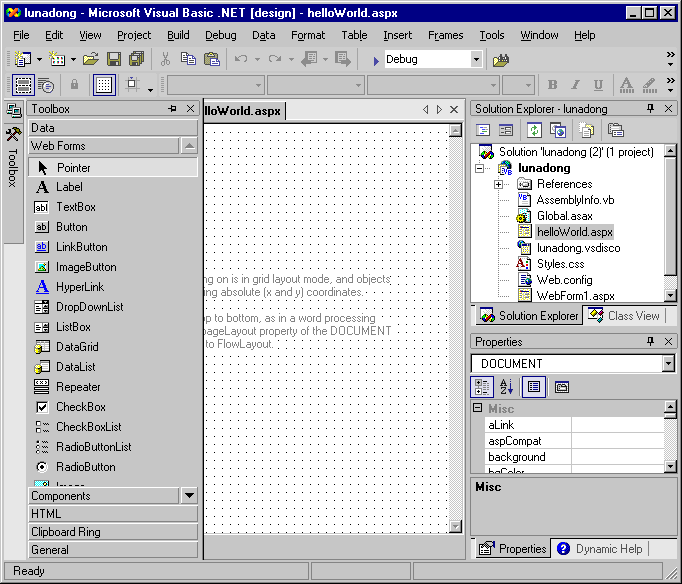Toggle Italic formatting
The height and width of the screenshot is (584, 682).
tap(575, 84)
